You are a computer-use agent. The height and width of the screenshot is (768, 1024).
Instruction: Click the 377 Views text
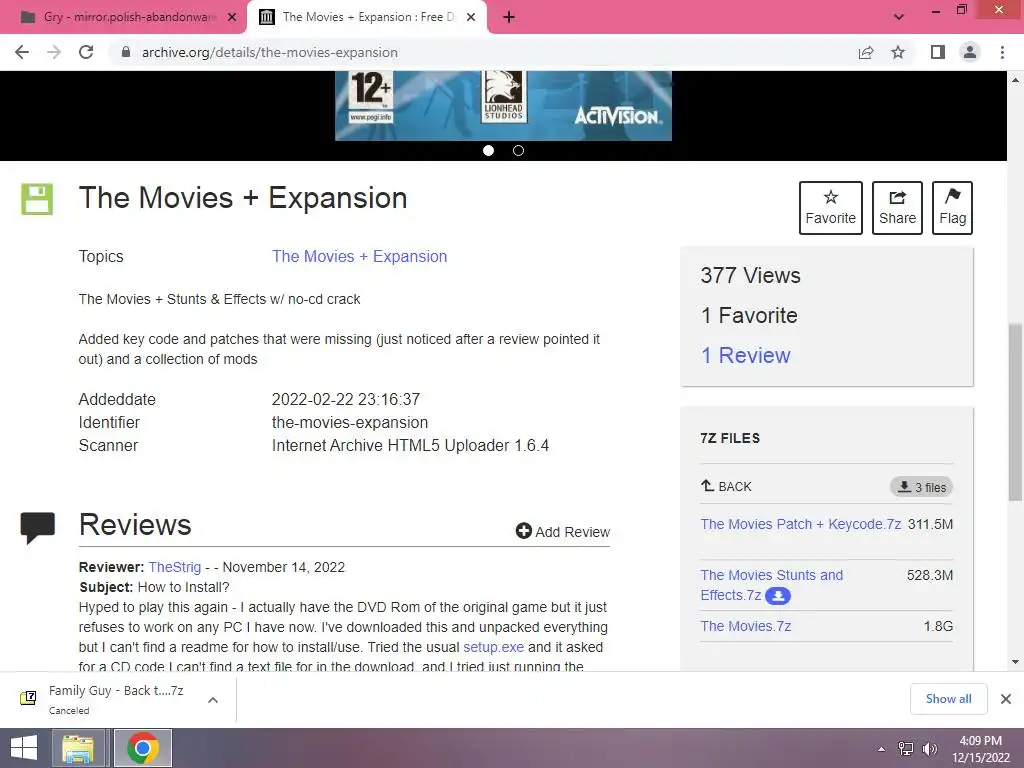tap(750, 276)
